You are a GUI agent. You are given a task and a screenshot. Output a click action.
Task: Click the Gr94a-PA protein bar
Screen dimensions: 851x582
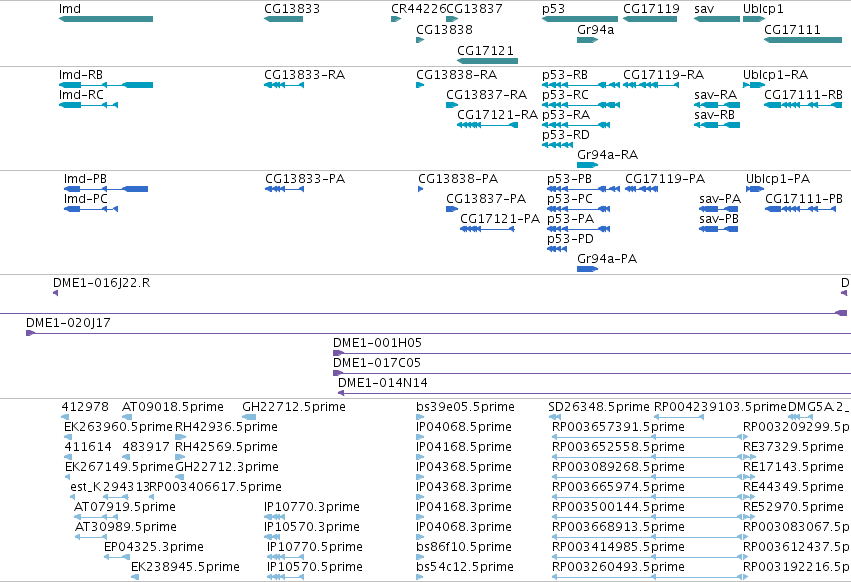pyautogui.click(x=587, y=269)
